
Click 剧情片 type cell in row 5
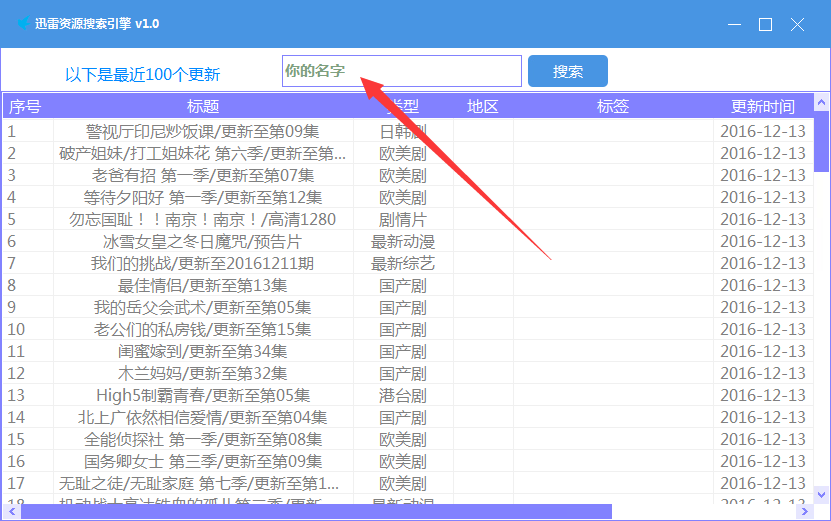click(x=403, y=219)
